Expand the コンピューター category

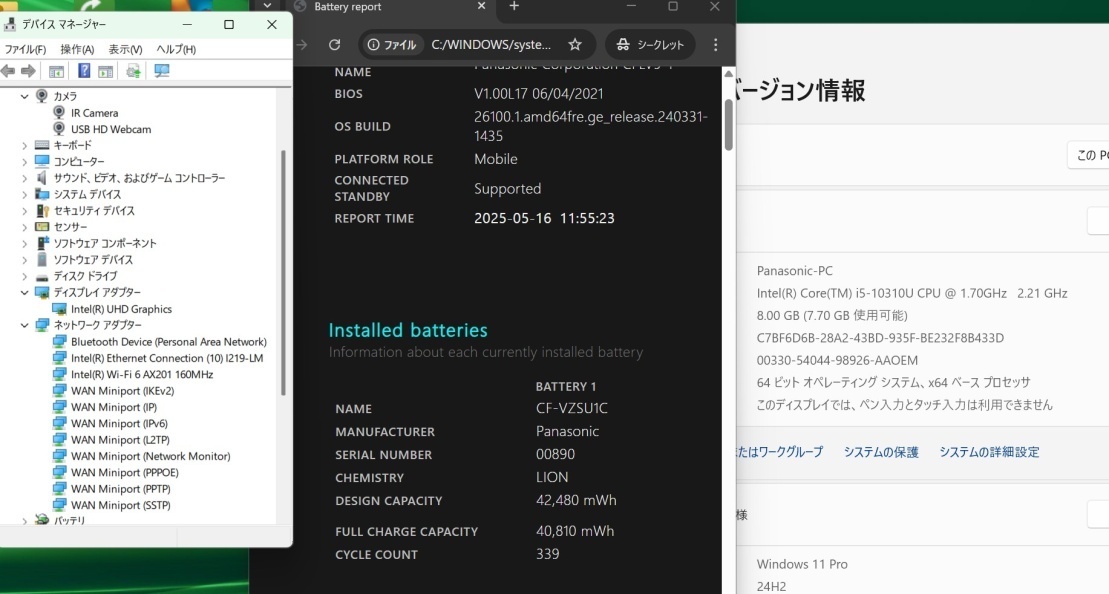click(25, 162)
